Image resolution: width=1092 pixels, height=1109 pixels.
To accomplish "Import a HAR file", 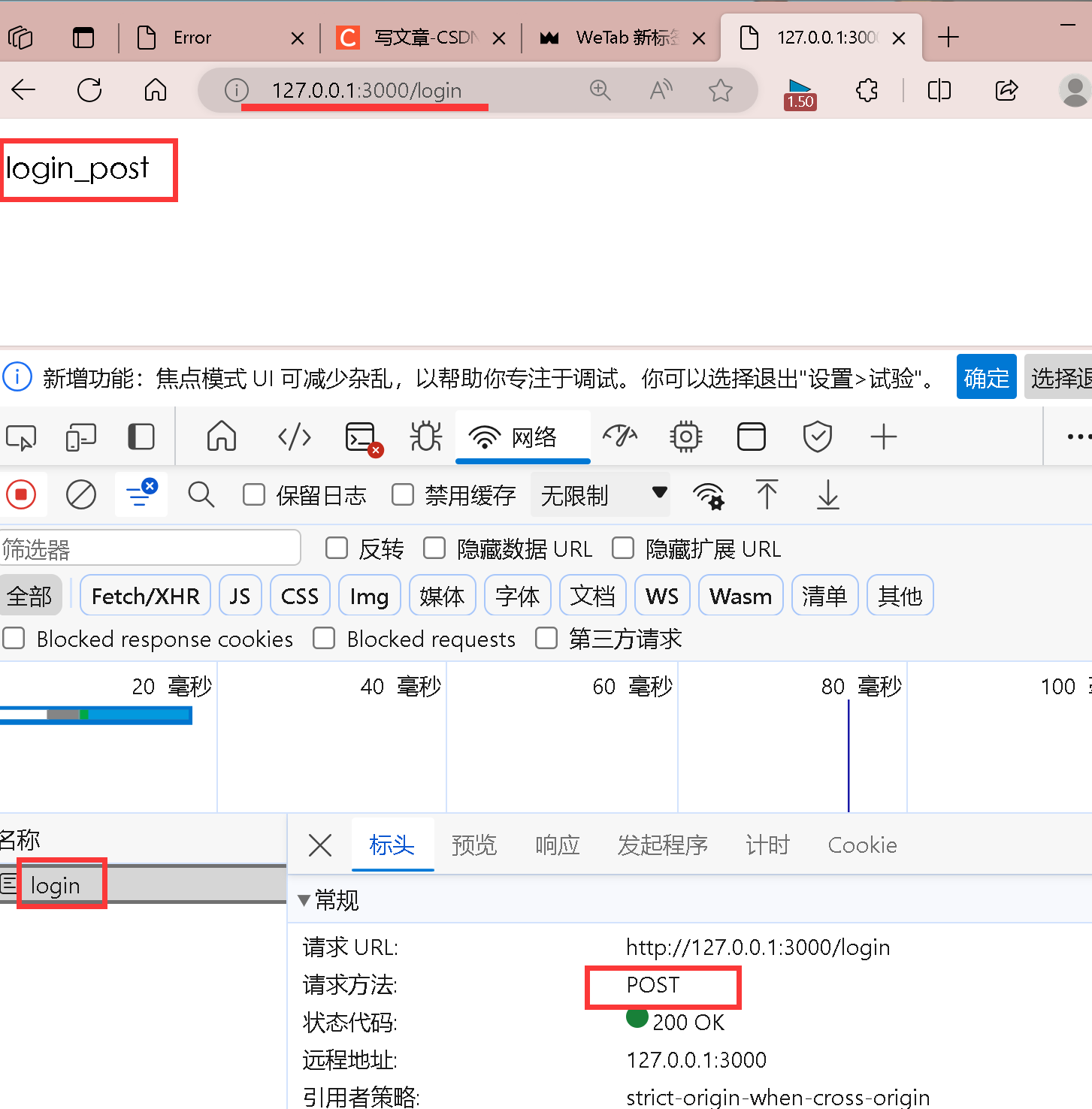I will point(767,494).
